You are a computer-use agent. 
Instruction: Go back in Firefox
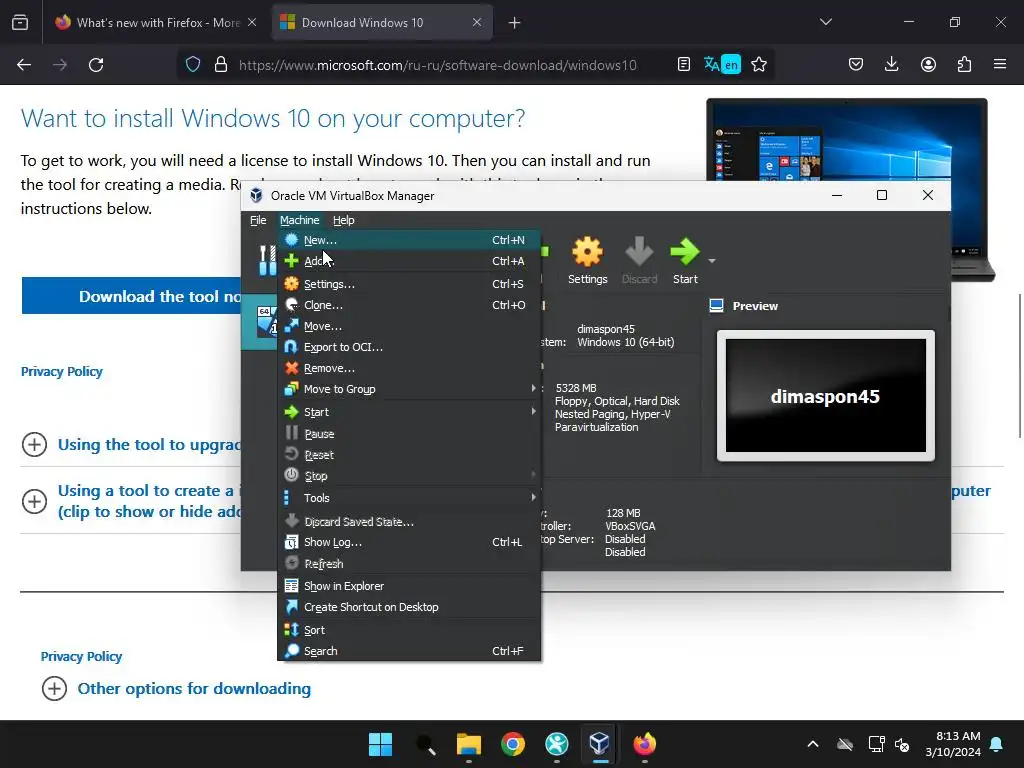(24, 65)
